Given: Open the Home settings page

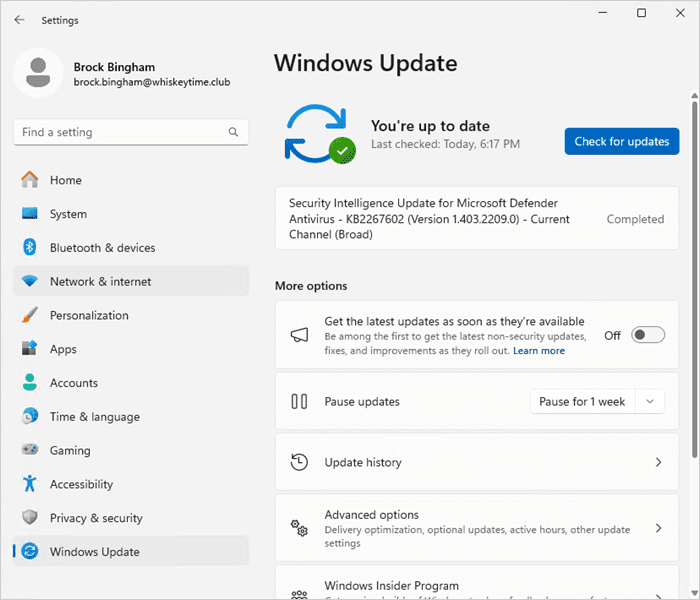Looking at the screenshot, I should tap(131, 180).
